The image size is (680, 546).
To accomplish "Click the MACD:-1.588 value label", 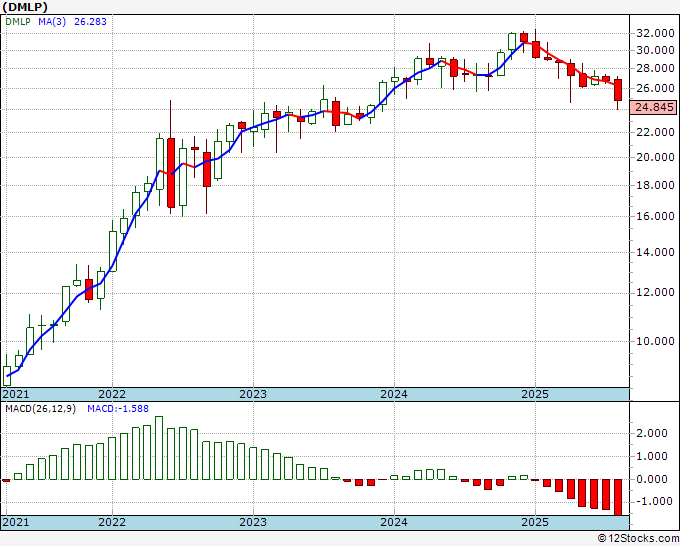I will pos(118,409).
